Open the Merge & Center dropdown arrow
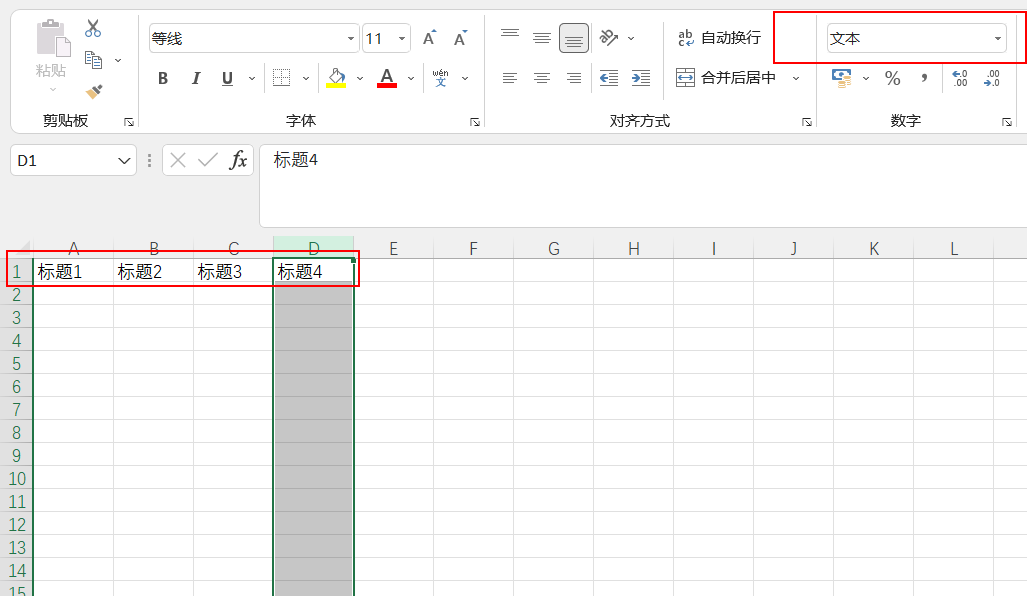Image resolution: width=1027 pixels, height=596 pixels. tap(796, 79)
